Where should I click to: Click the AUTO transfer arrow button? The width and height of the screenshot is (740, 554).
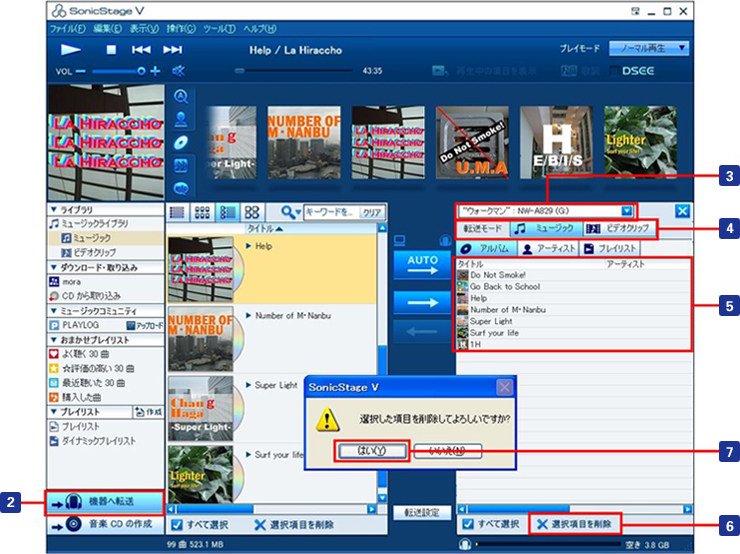(x=423, y=264)
